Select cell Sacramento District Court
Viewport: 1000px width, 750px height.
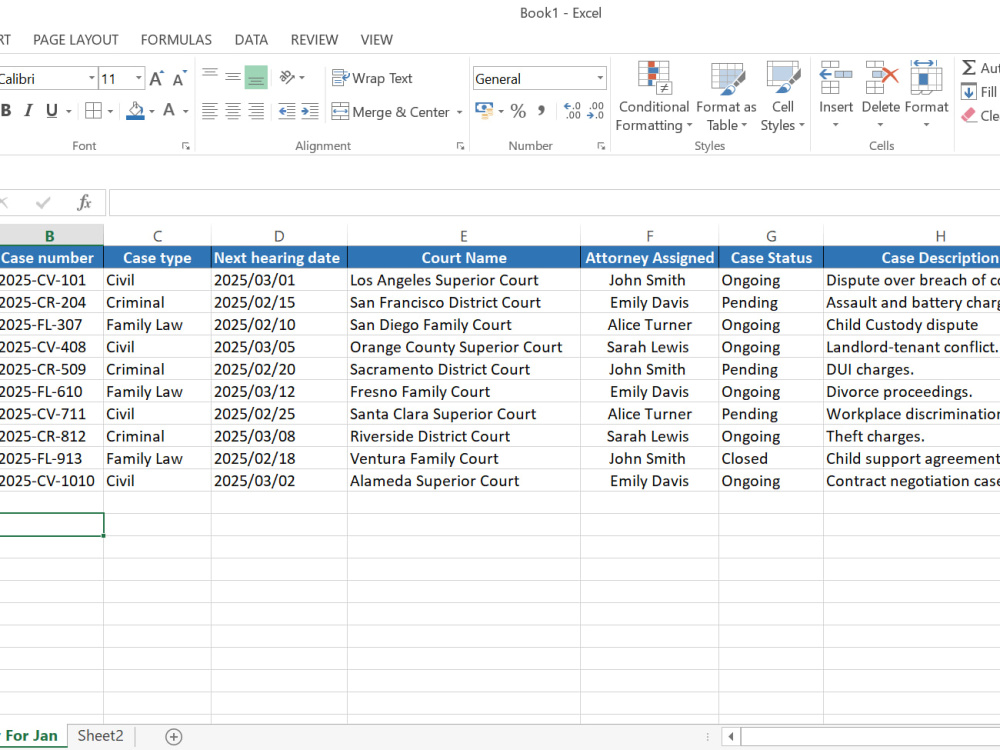[464, 369]
